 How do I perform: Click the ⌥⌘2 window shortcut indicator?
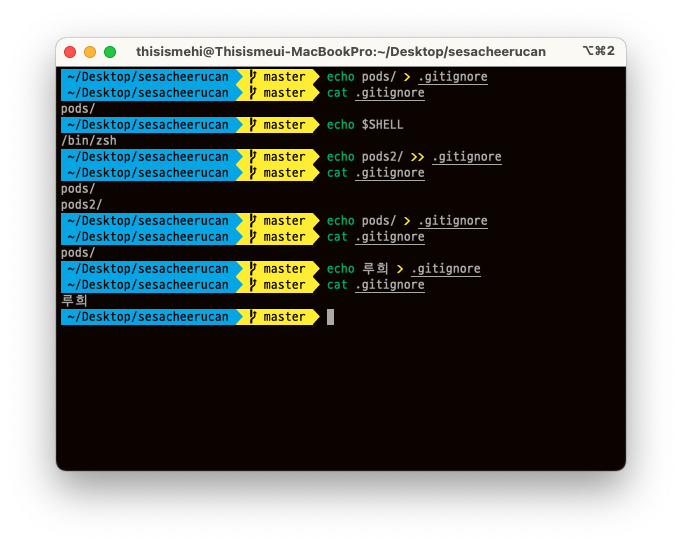point(598,51)
